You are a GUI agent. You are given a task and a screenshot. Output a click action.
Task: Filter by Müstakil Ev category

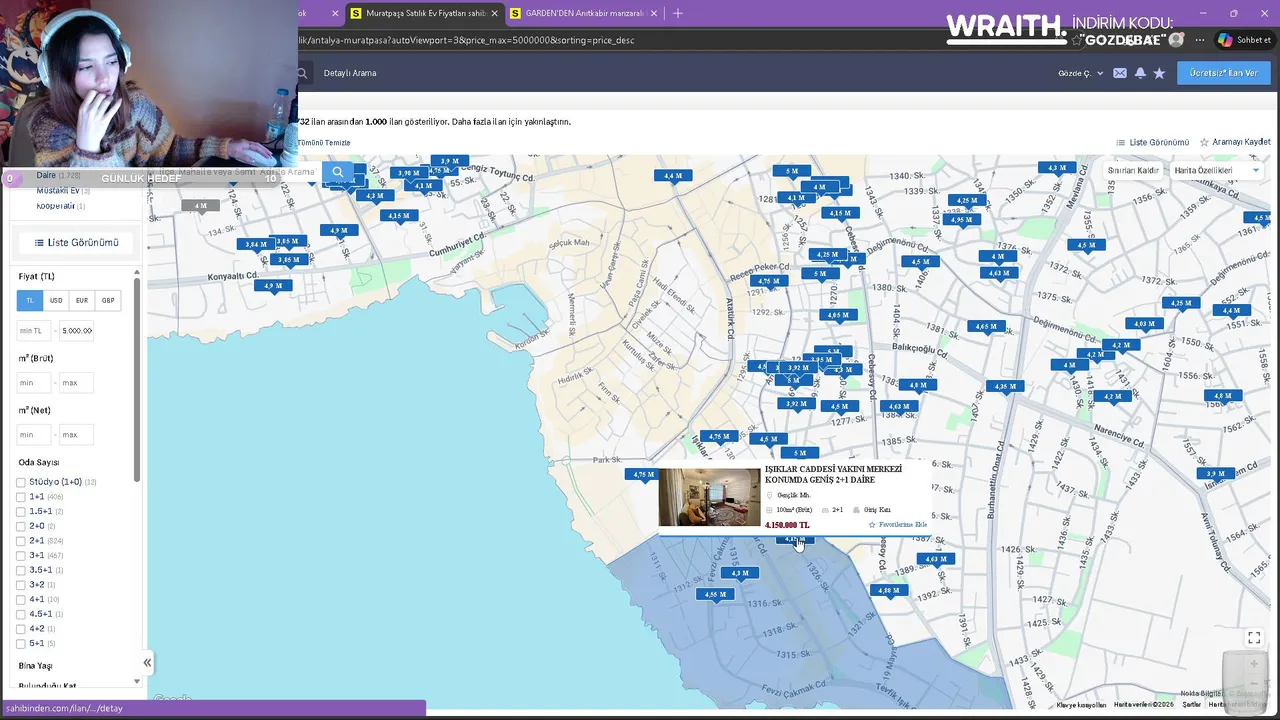(58, 190)
